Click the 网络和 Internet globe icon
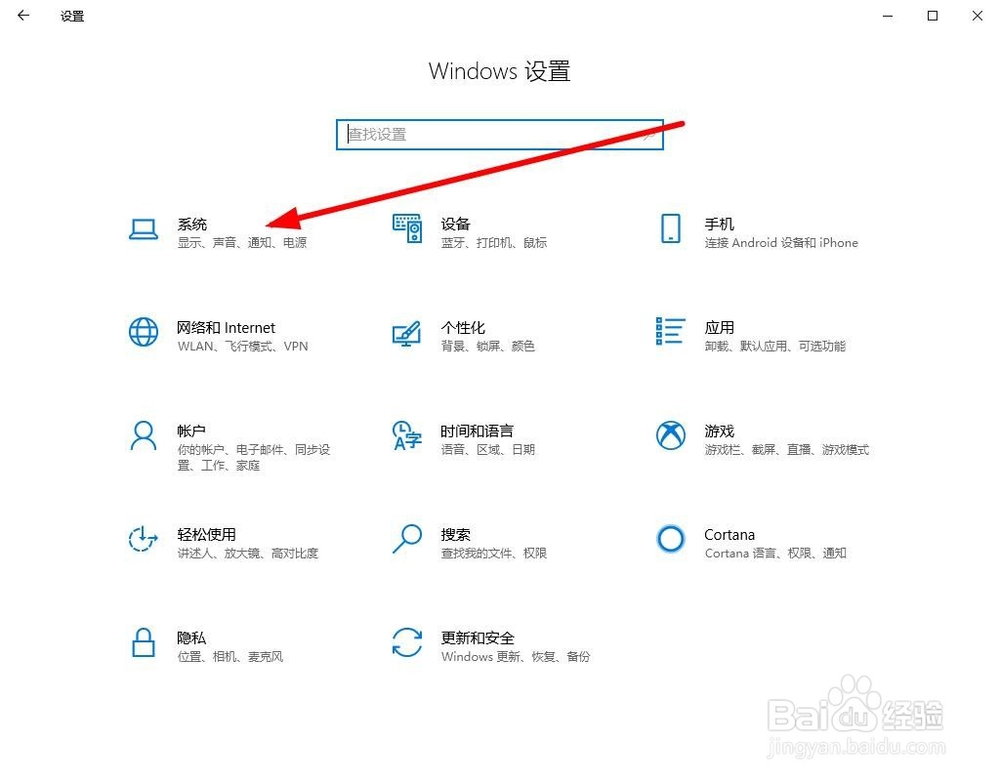This screenshot has width=1000, height=781. click(x=143, y=332)
